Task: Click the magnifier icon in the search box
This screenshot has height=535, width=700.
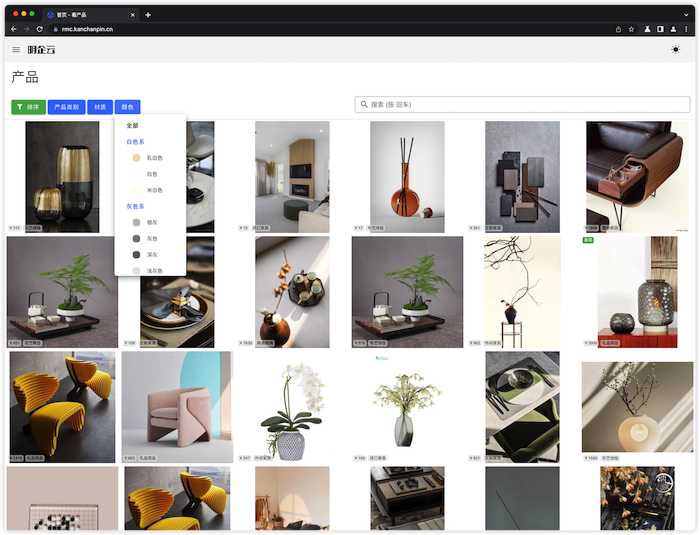Action: click(x=364, y=104)
